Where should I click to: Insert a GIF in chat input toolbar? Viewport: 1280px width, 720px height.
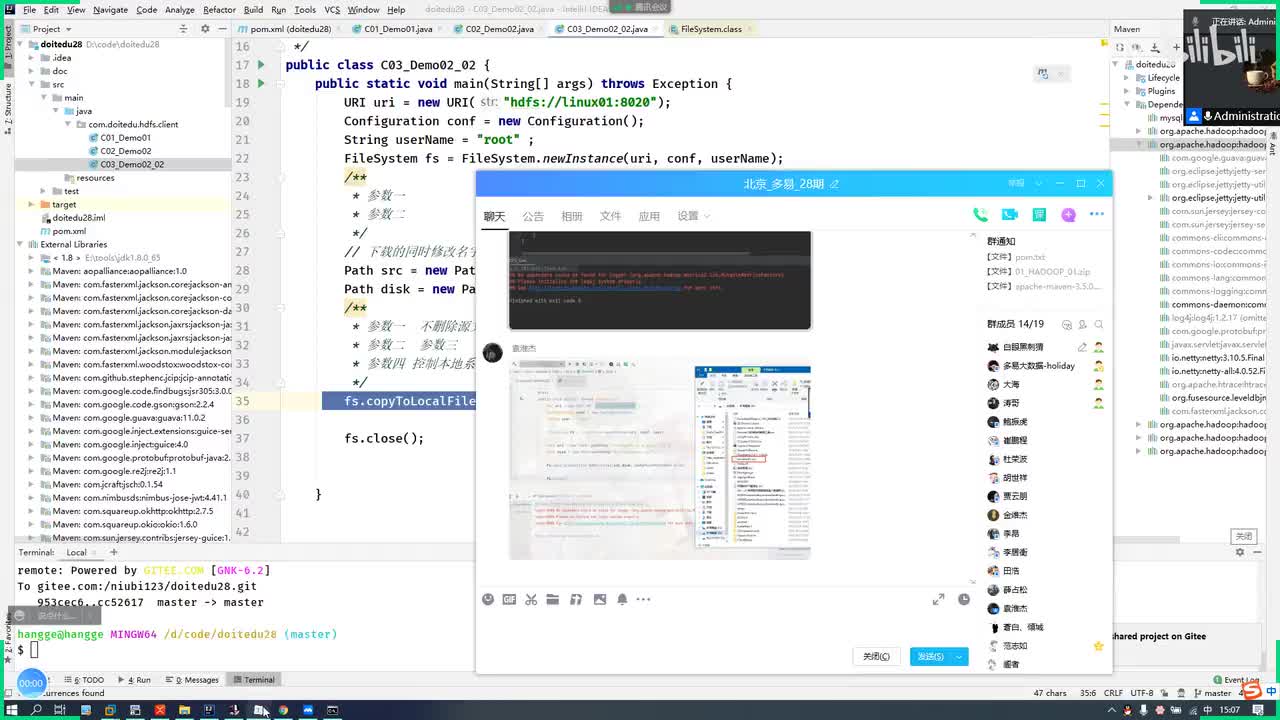[509, 599]
